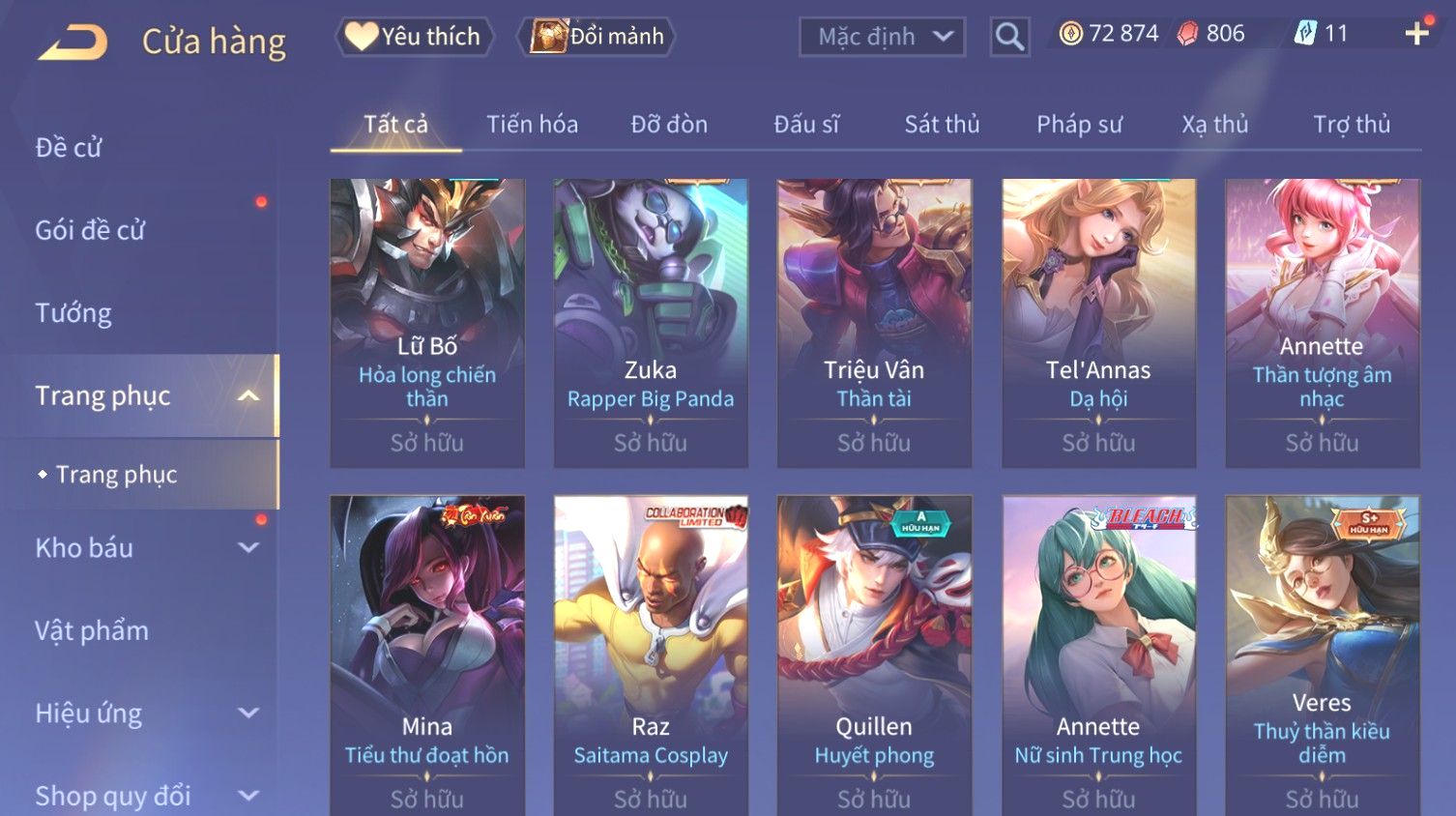Image resolution: width=1456 pixels, height=816 pixels.
Task: Select Zuka Rapper Big Panda skin card
Action: pos(651,323)
